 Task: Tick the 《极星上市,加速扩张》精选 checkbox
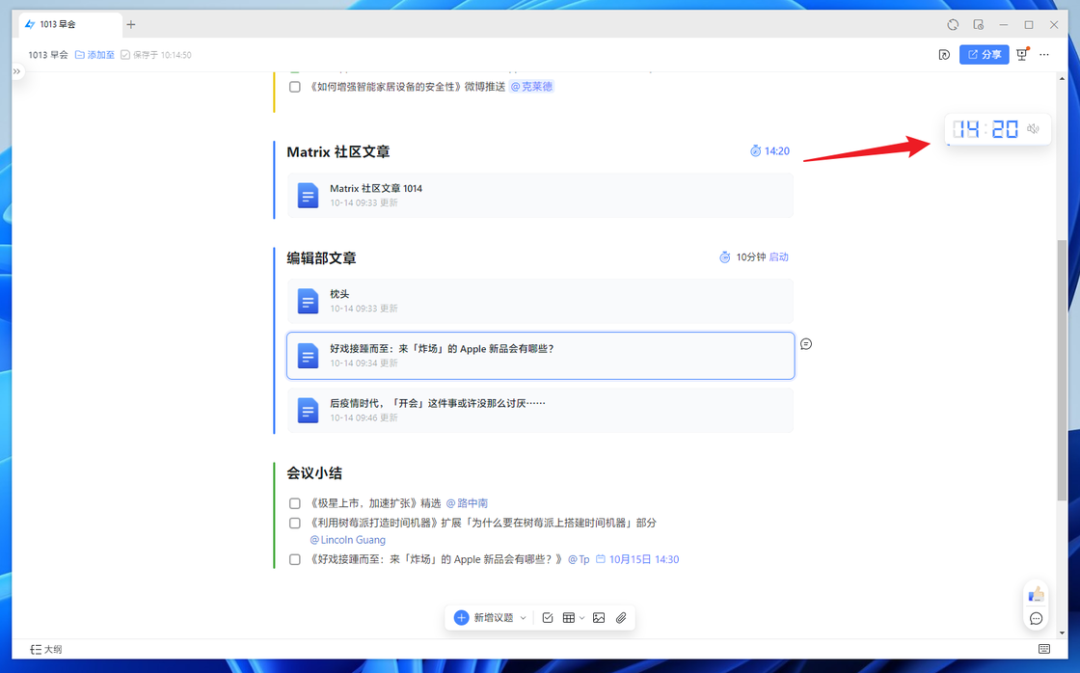click(x=295, y=504)
